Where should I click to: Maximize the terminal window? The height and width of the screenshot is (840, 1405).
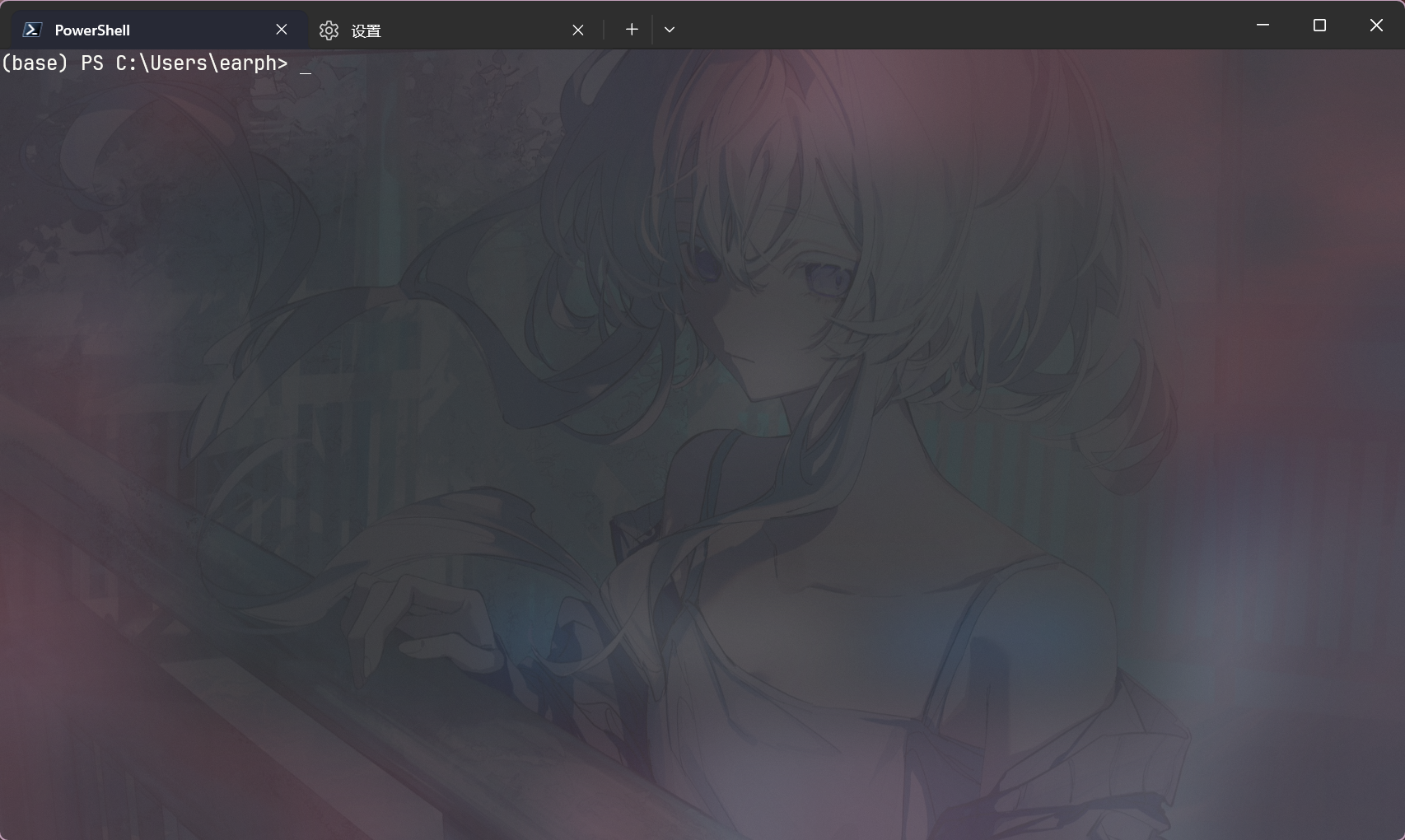[x=1319, y=26]
